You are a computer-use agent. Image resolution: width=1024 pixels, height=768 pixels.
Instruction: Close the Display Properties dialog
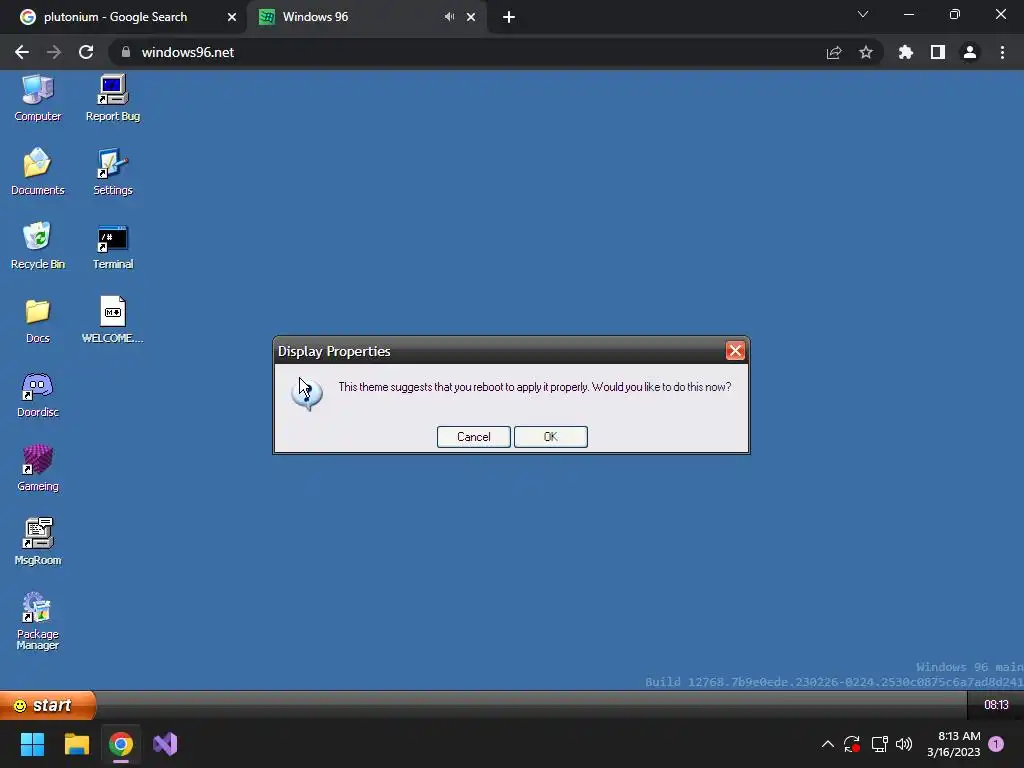[735, 351]
